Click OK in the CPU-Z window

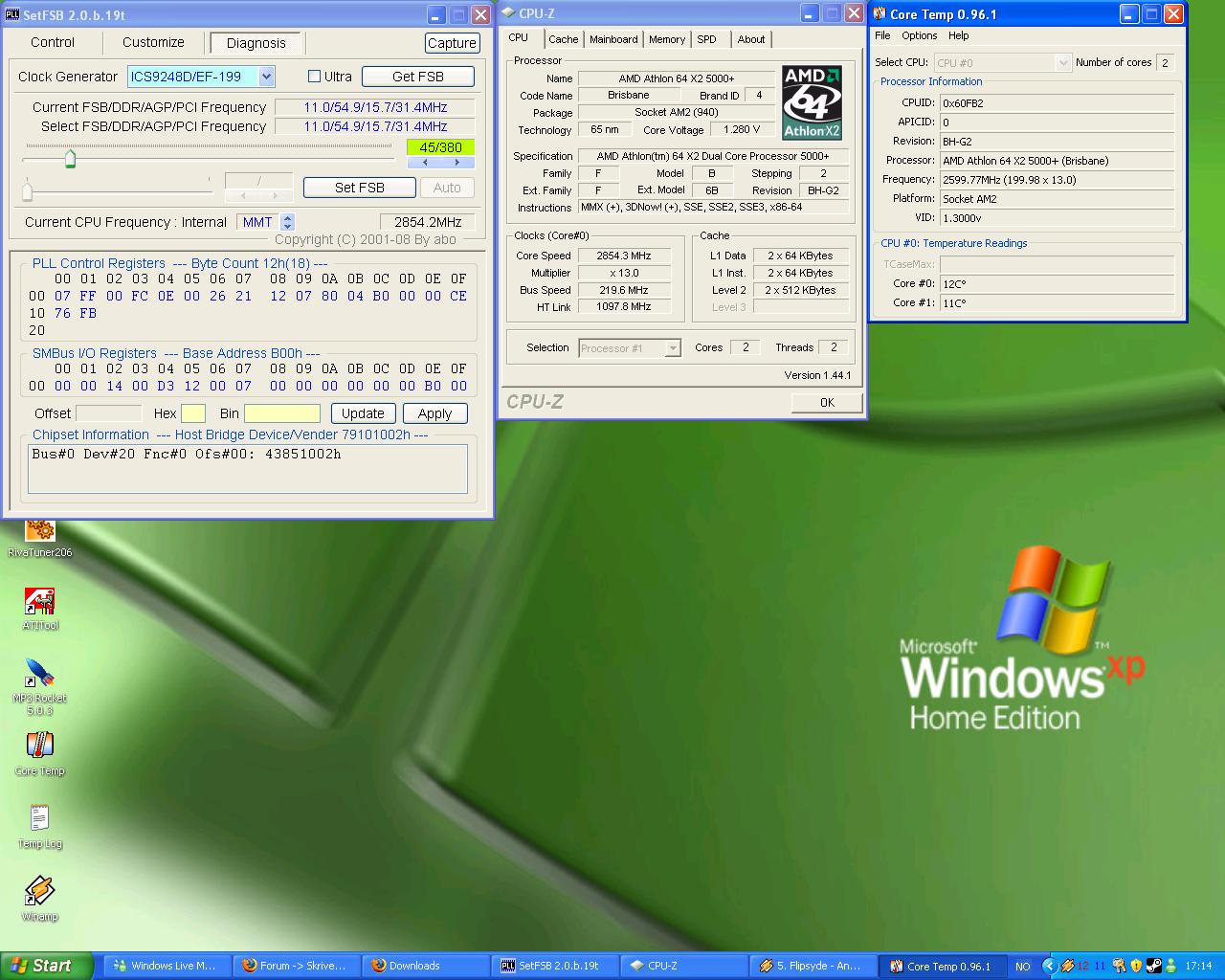click(827, 403)
